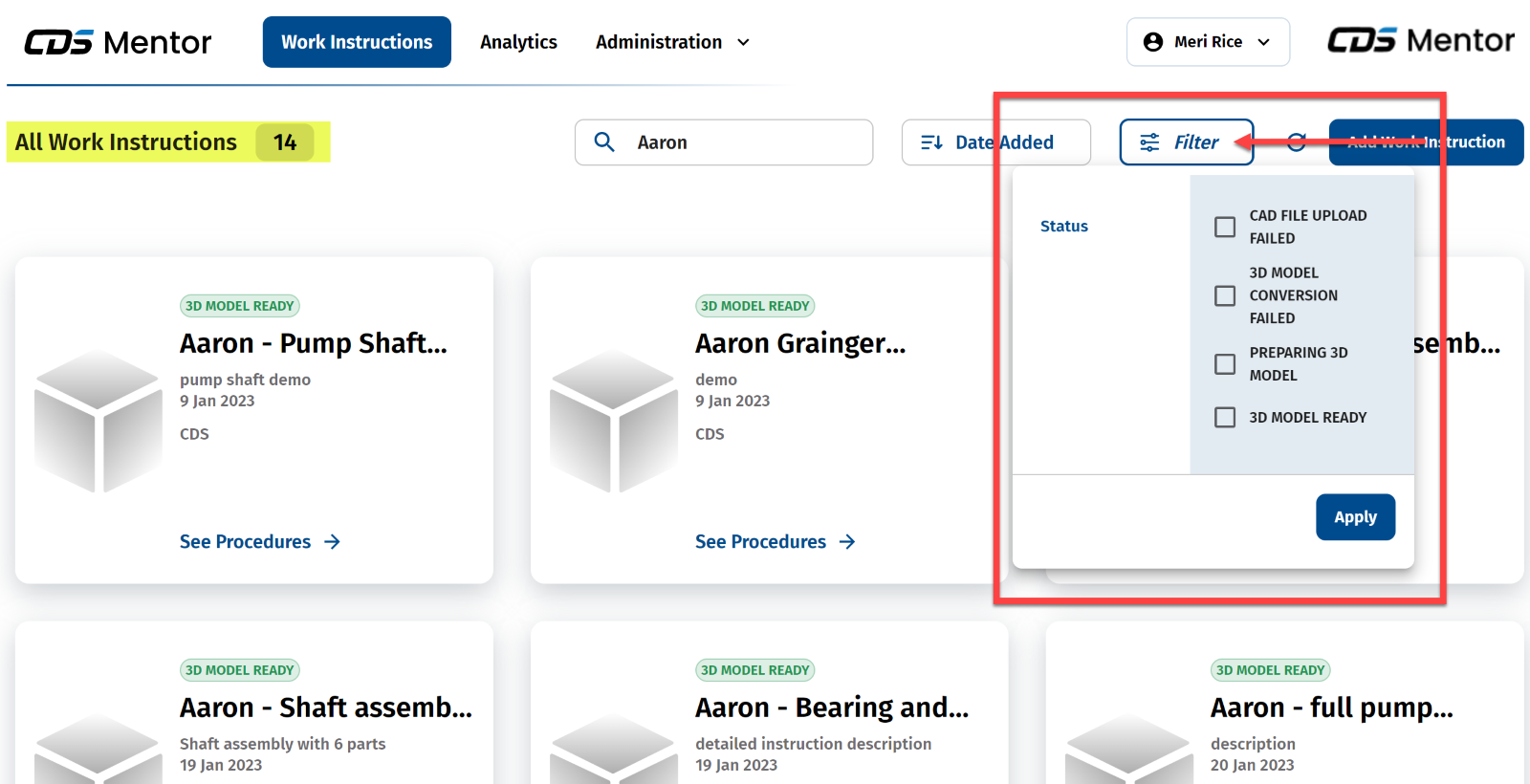Click the Aaron - full pump... card title
The height and width of the screenshot is (784, 1530).
(x=1332, y=708)
